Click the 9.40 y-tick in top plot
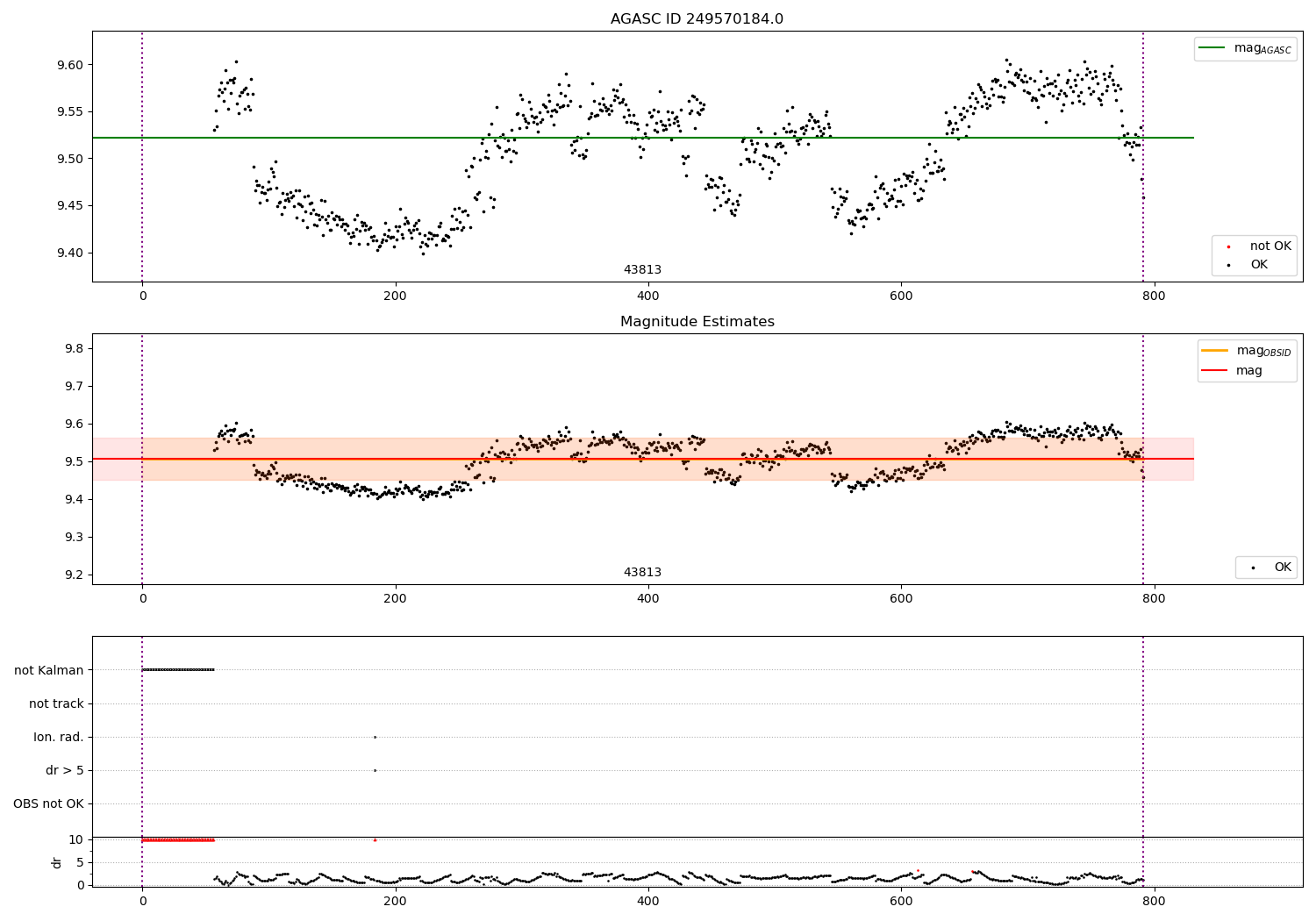Screen dimensions: 1316x921 pyautogui.click(x=70, y=253)
